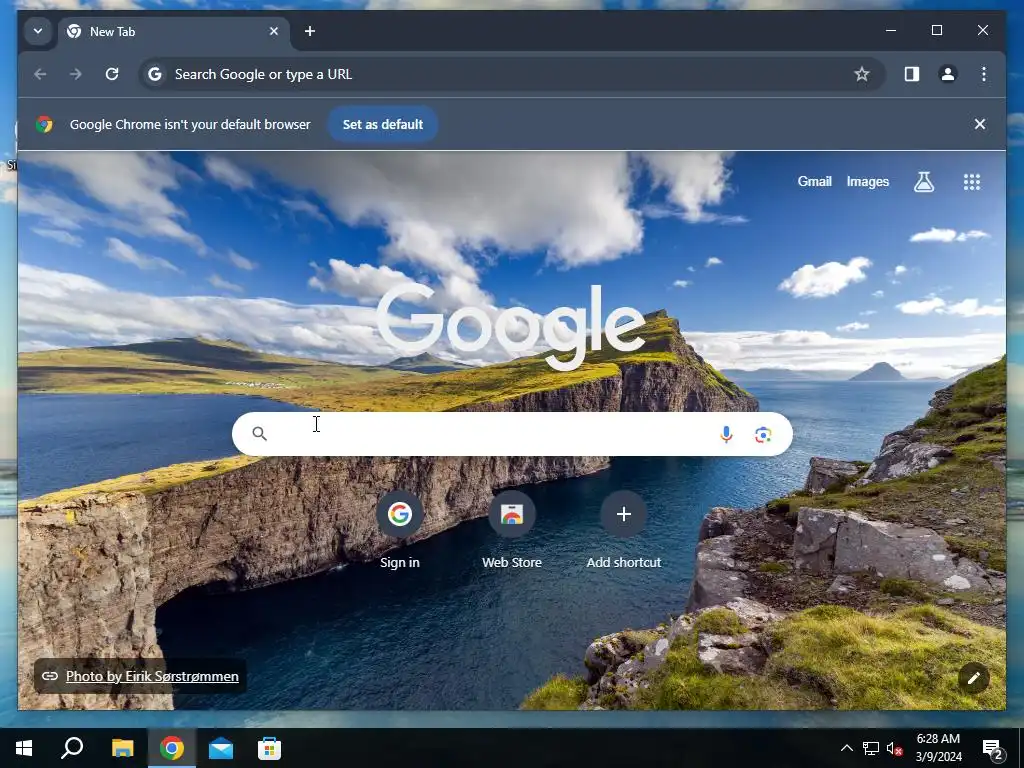The width and height of the screenshot is (1024, 768).
Task: Click the magnifier icon in search box
Action: point(259,434)
